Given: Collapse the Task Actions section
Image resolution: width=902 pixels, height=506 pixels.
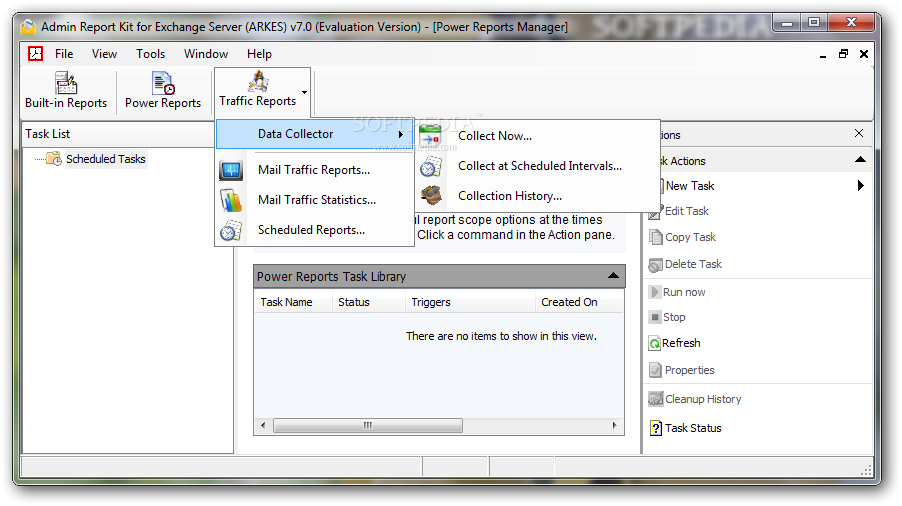Looking at the screenshot, I should [860, 160].
